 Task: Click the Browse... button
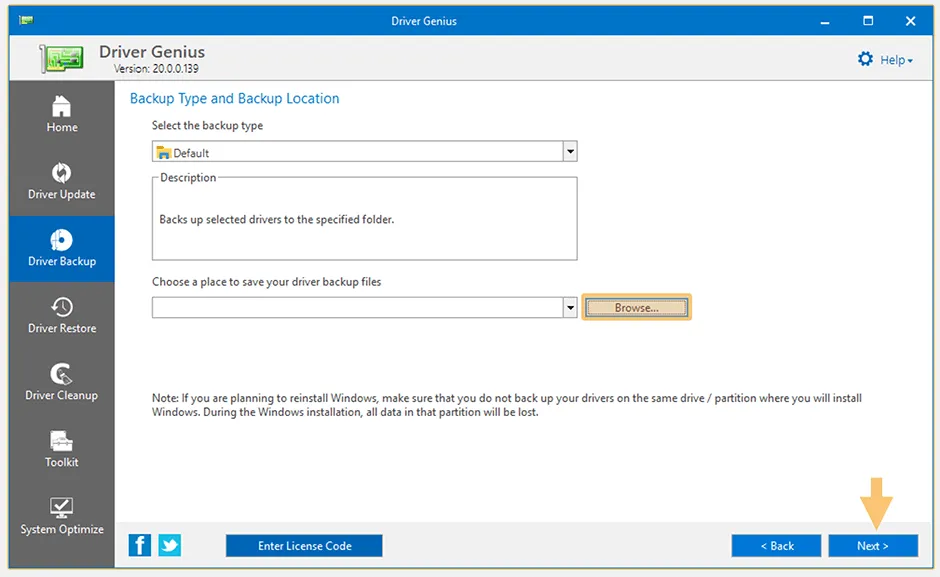636,308
